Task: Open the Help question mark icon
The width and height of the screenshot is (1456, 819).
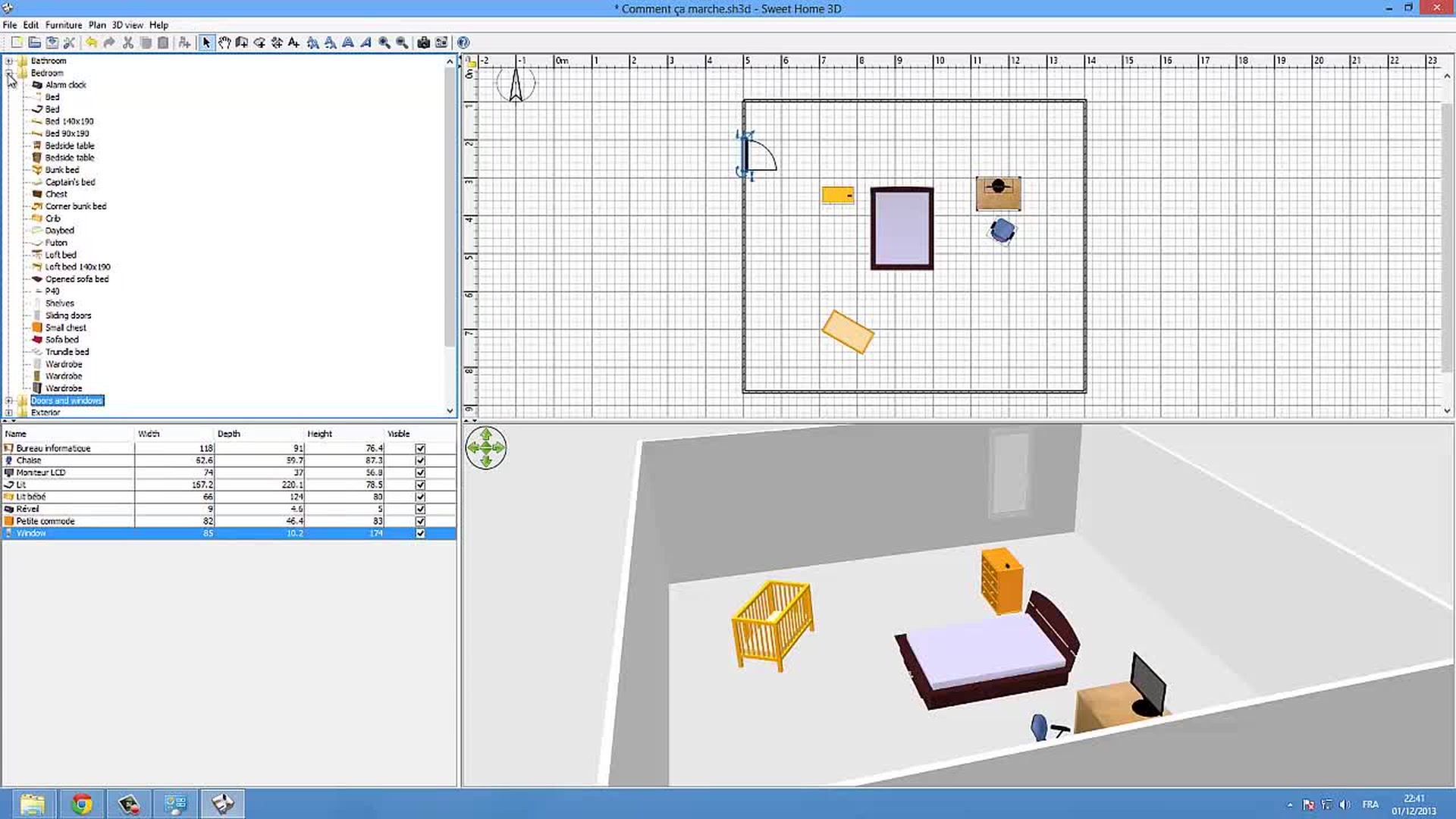Action: (463, 42)
